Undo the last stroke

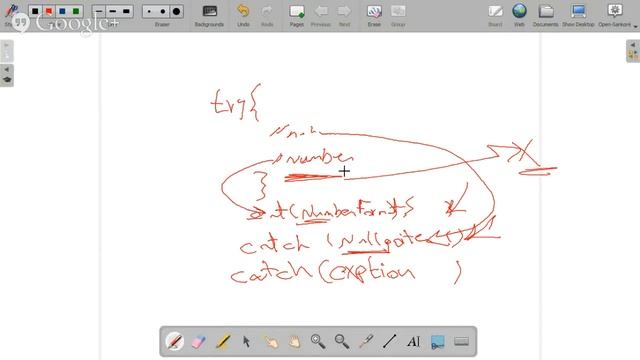(243, 15)
